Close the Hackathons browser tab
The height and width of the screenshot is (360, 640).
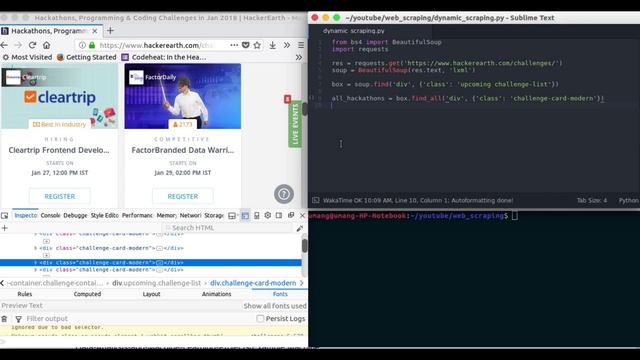pyautogui.click(x=95, y=31)
